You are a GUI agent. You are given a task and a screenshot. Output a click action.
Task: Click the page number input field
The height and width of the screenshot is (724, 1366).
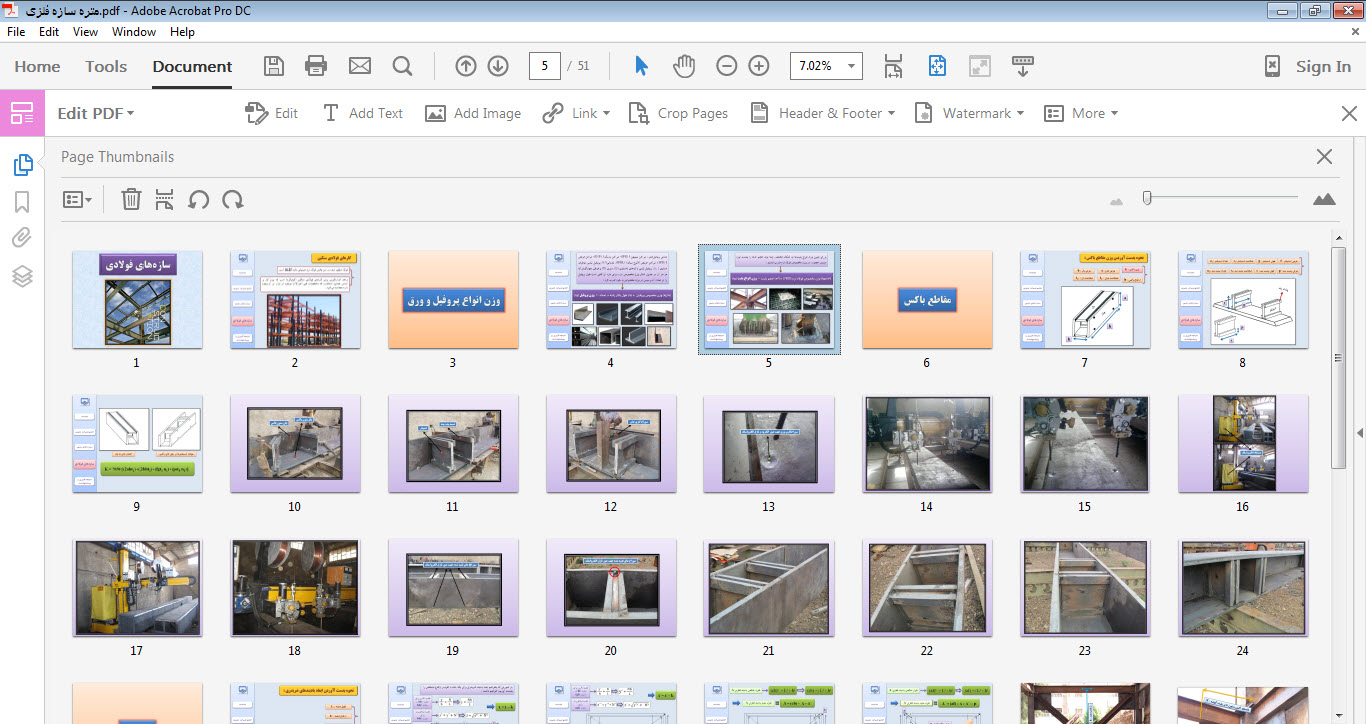click(x=544, y=66)
